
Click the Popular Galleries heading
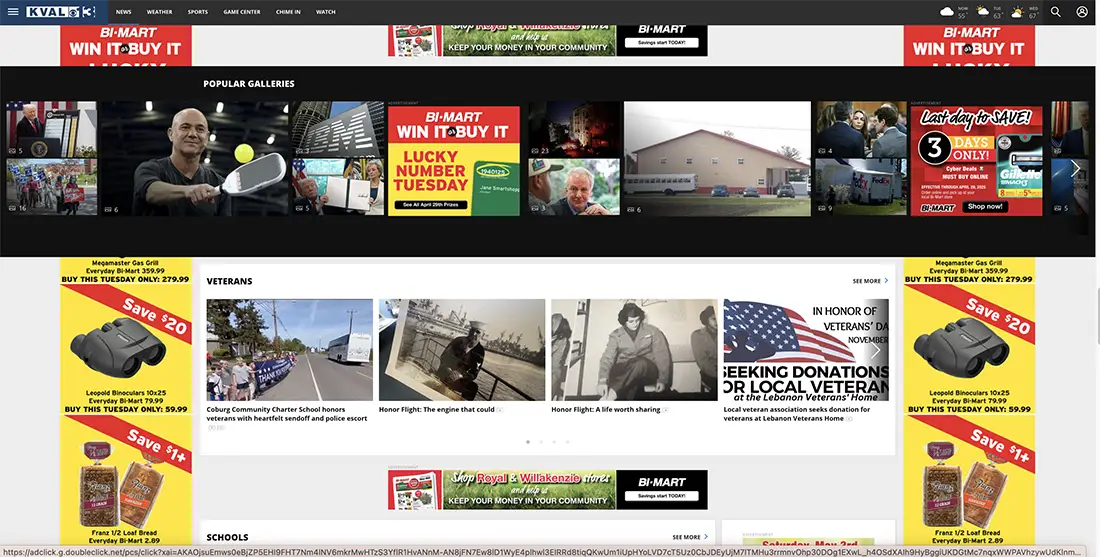(x=249, y=83)
